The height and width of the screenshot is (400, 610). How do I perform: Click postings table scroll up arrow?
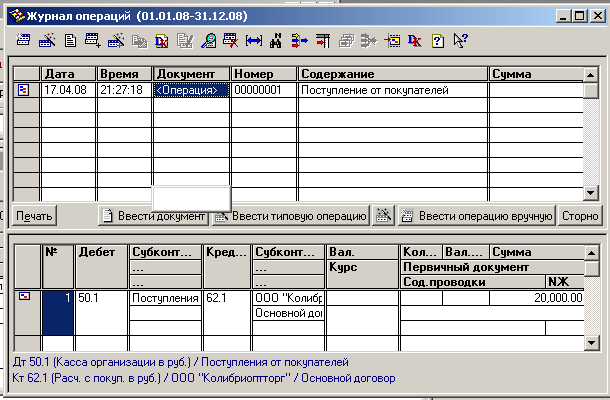click(591, 253)
